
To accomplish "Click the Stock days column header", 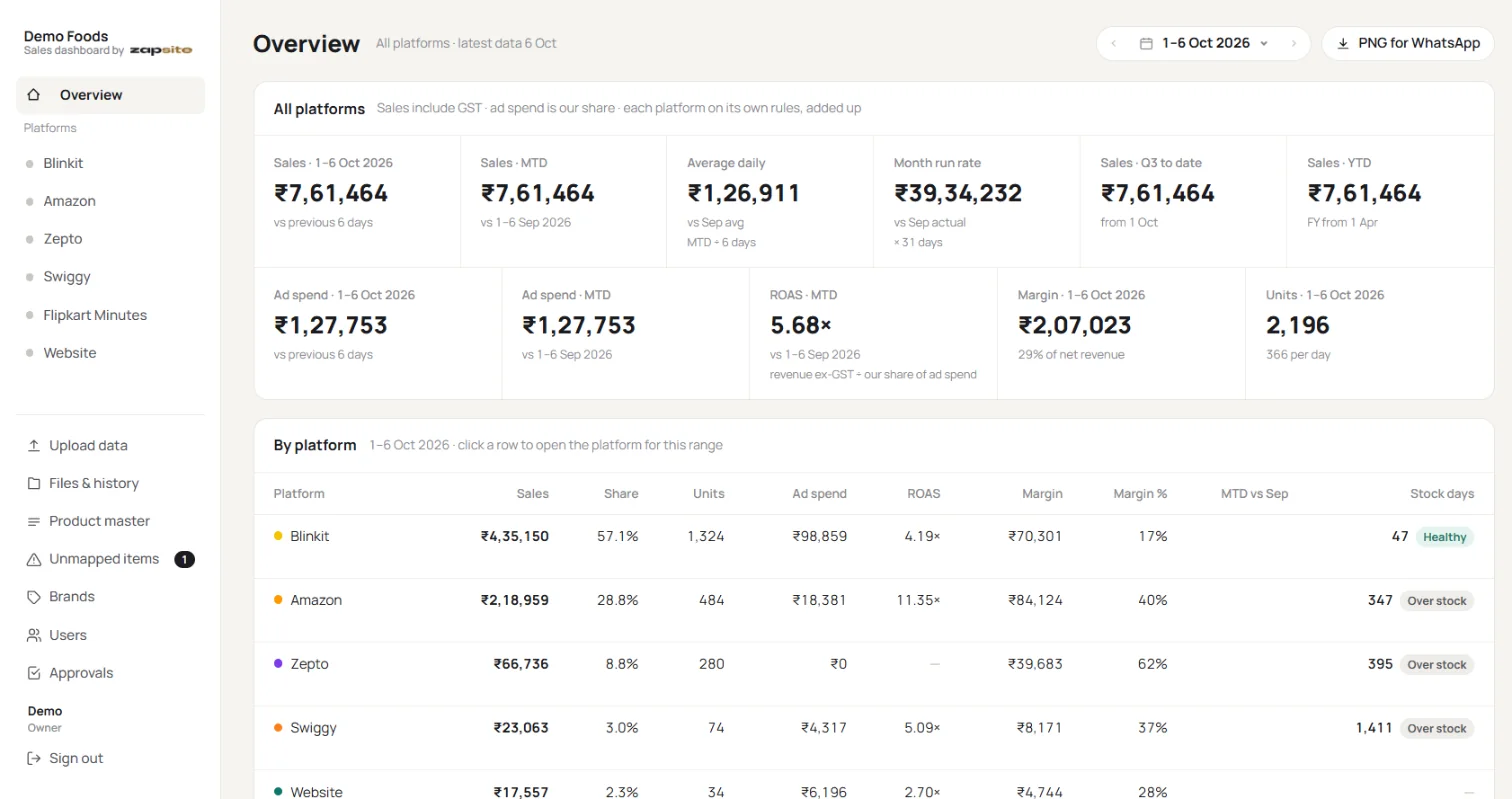I will click(1442, 494).
